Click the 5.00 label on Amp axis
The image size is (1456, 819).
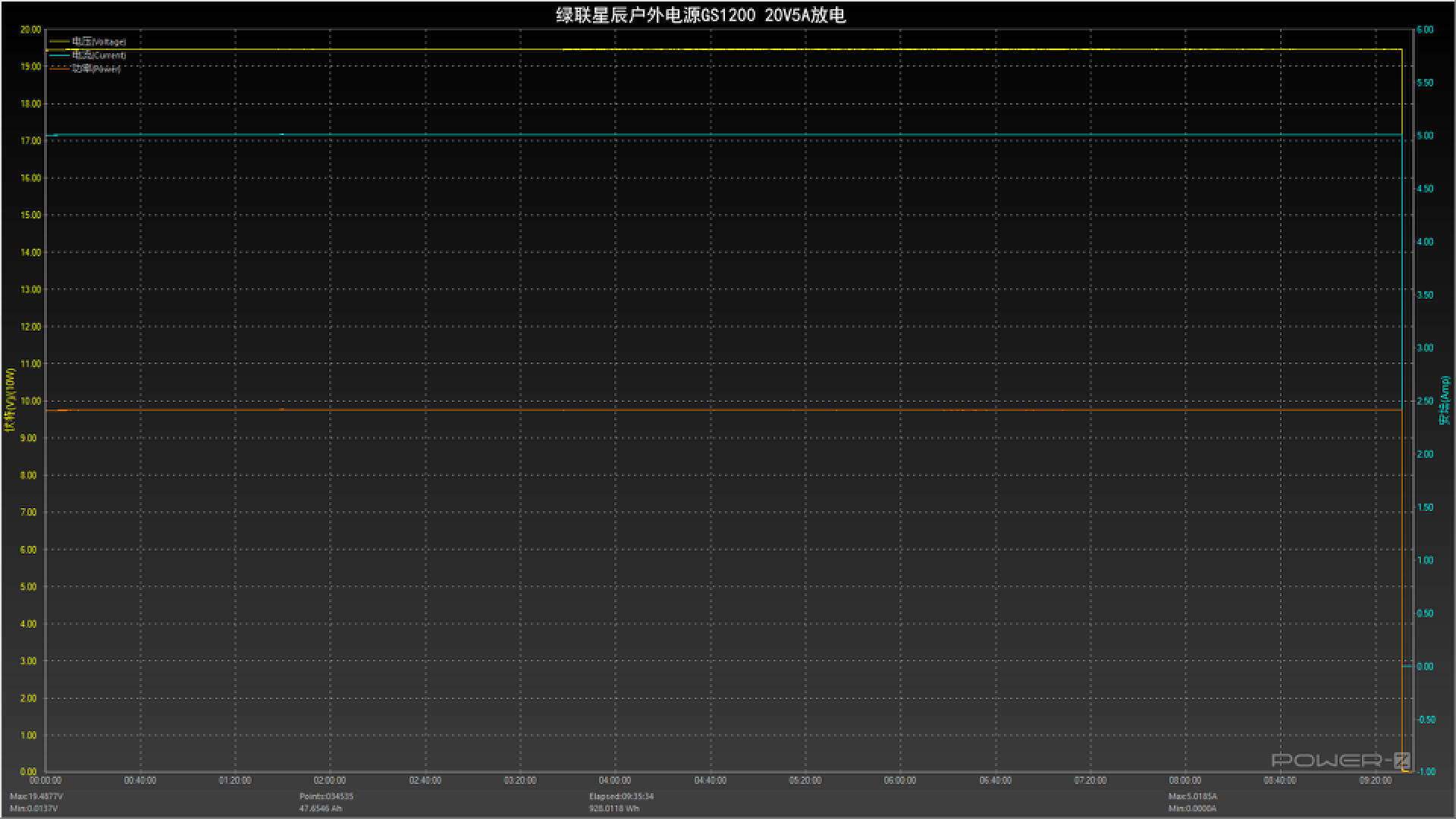point(1425,136)
